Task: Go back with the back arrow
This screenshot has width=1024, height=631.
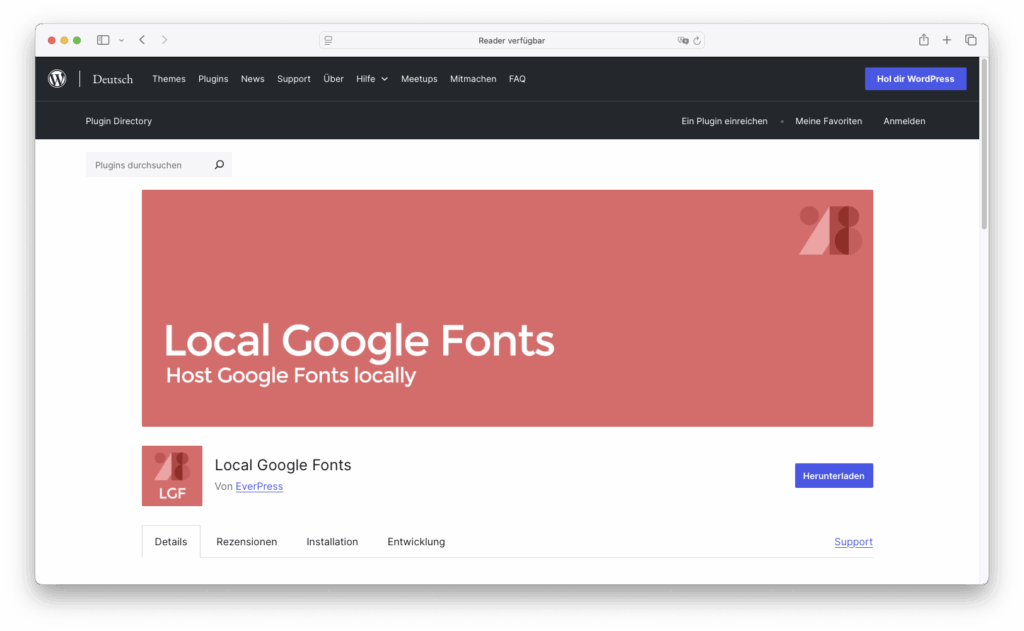Action: coord(142,40)
